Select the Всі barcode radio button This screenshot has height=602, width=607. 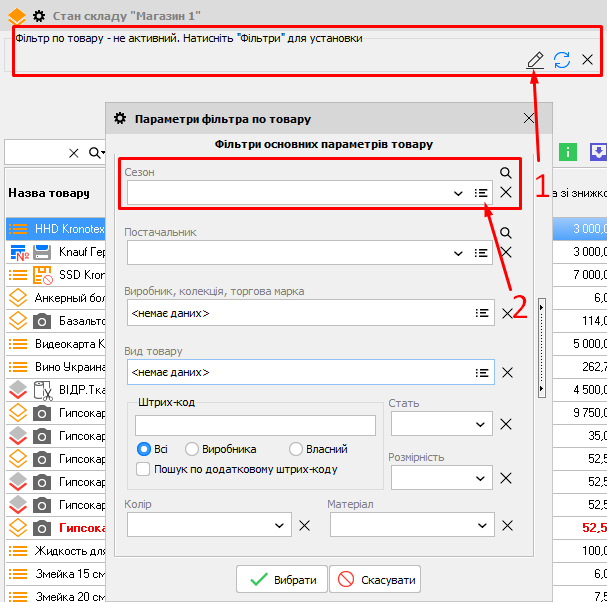click(x=144, y=449)
